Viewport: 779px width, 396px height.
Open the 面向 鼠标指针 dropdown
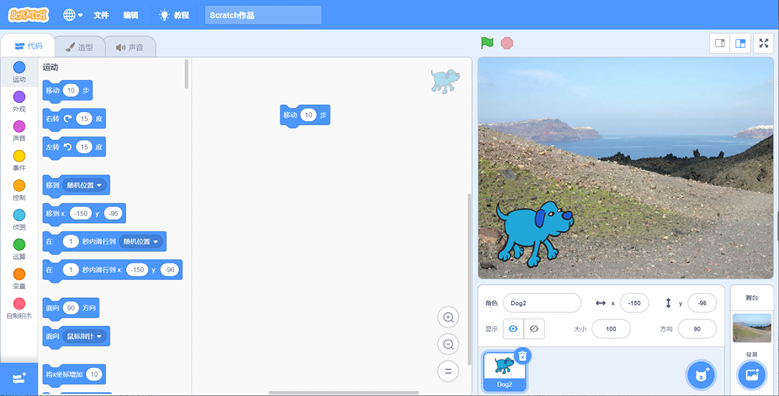pos(84,336)
